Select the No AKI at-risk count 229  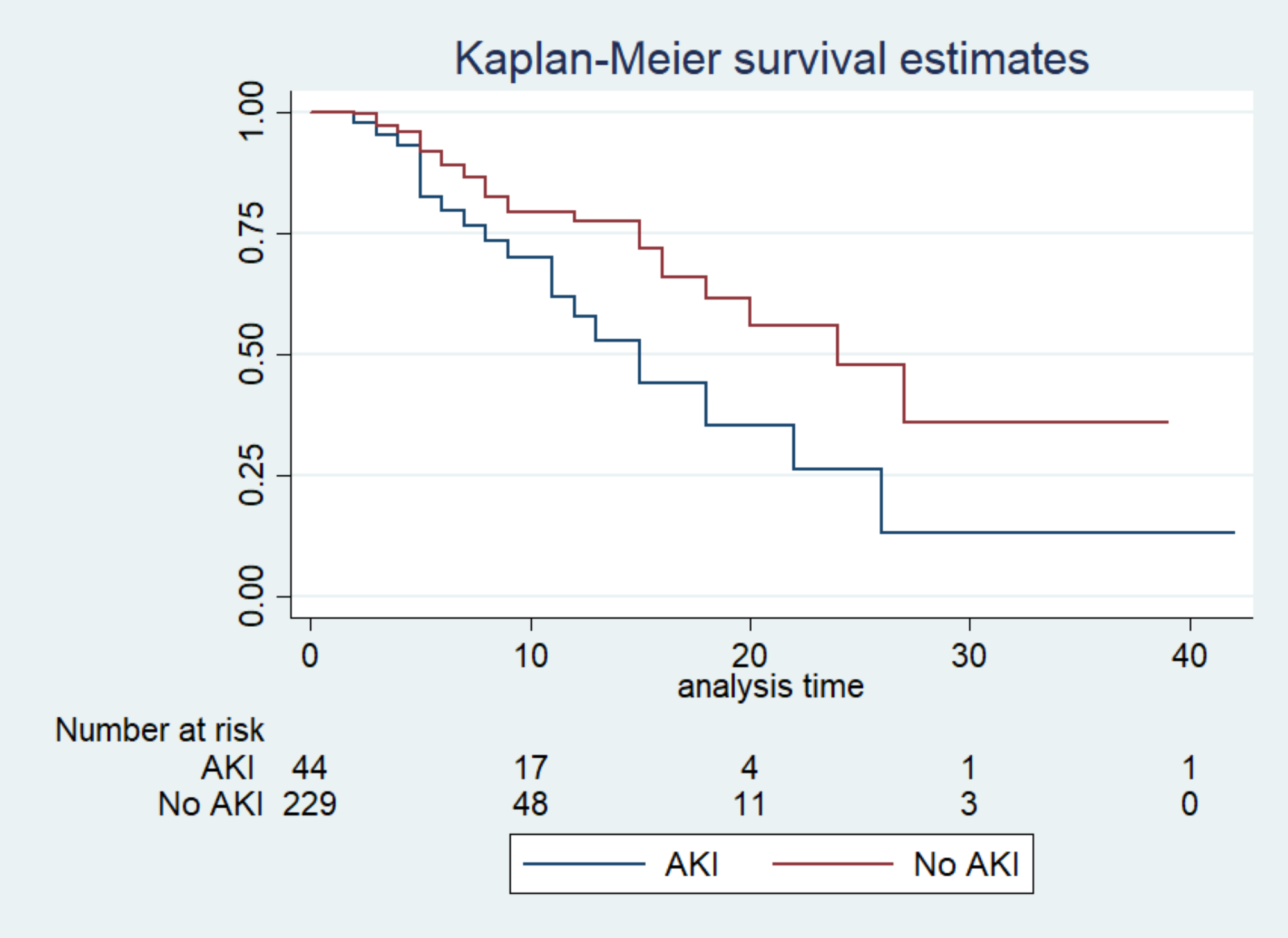point(309,804)
